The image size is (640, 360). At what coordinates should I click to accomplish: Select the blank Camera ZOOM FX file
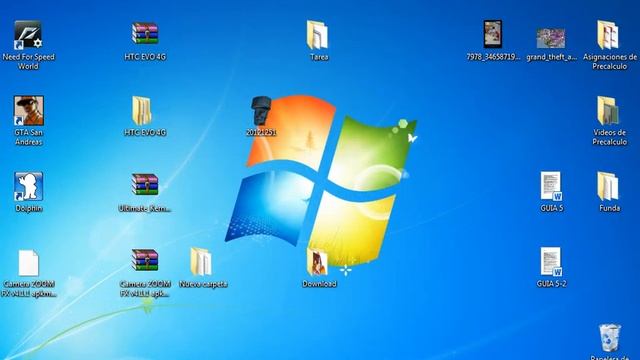29,263
